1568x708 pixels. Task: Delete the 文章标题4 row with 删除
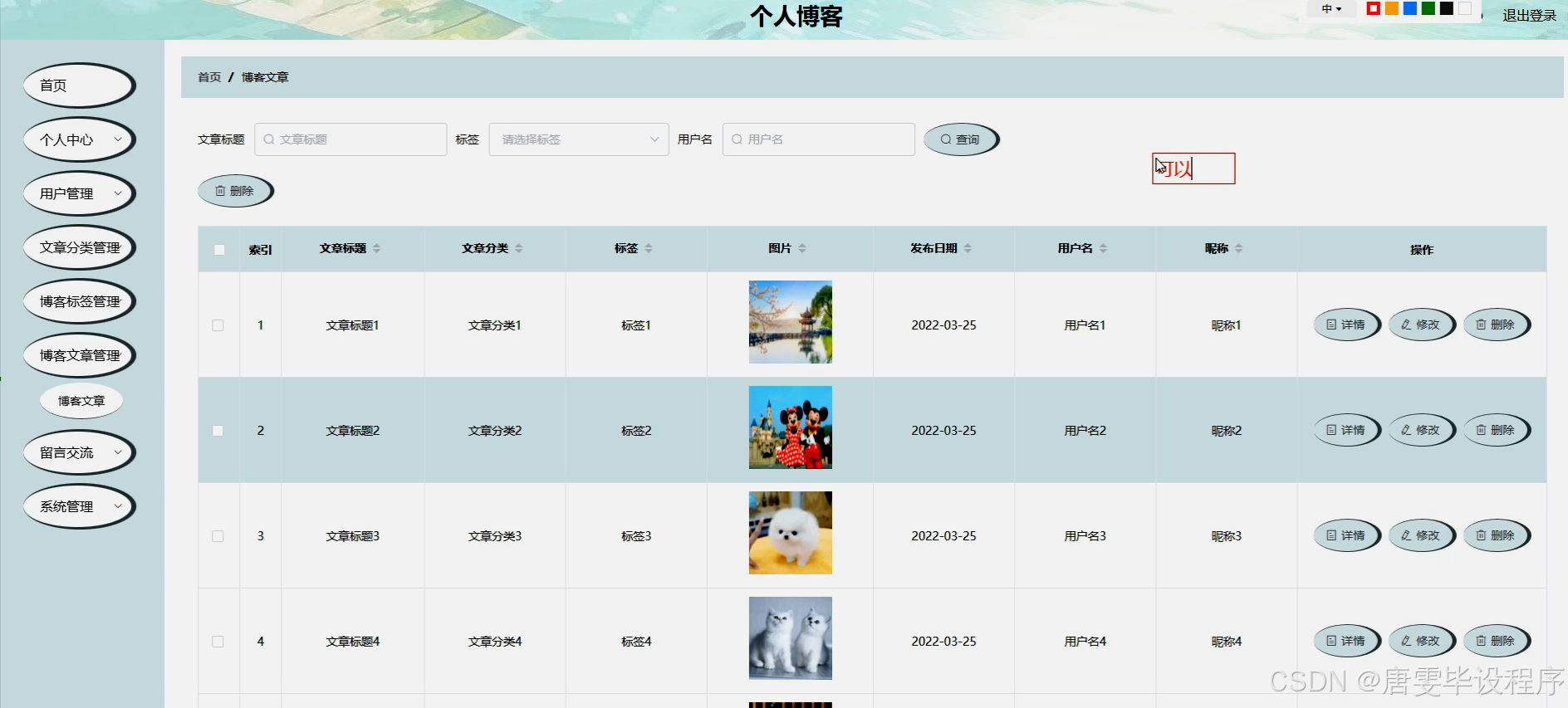point(1496,641)
